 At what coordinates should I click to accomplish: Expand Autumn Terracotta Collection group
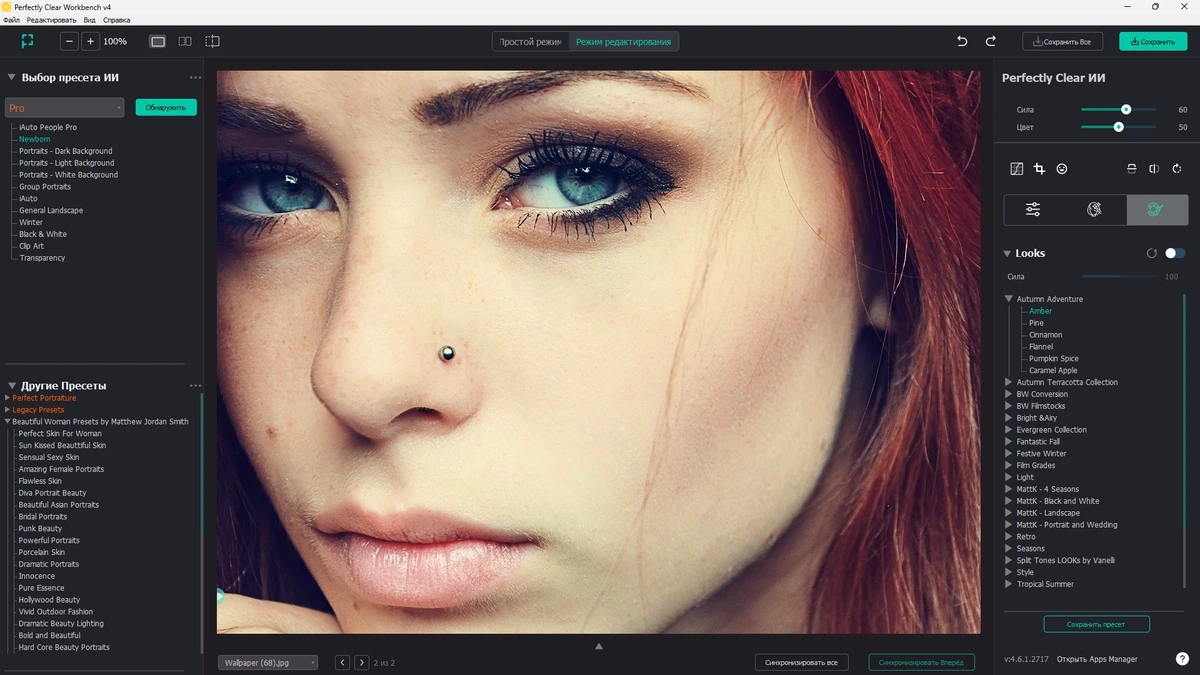pyautogui.click(x=1008, y=382)
